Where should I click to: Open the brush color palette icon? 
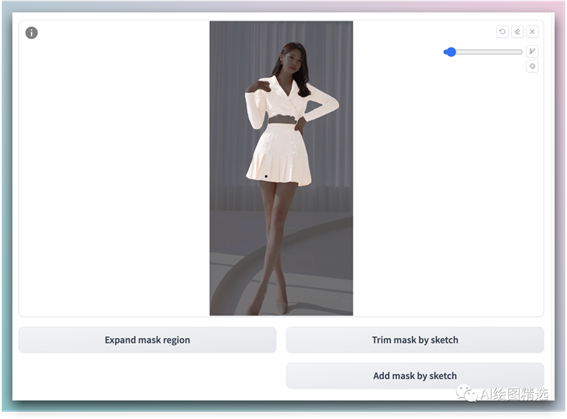[x=532, y=67]
